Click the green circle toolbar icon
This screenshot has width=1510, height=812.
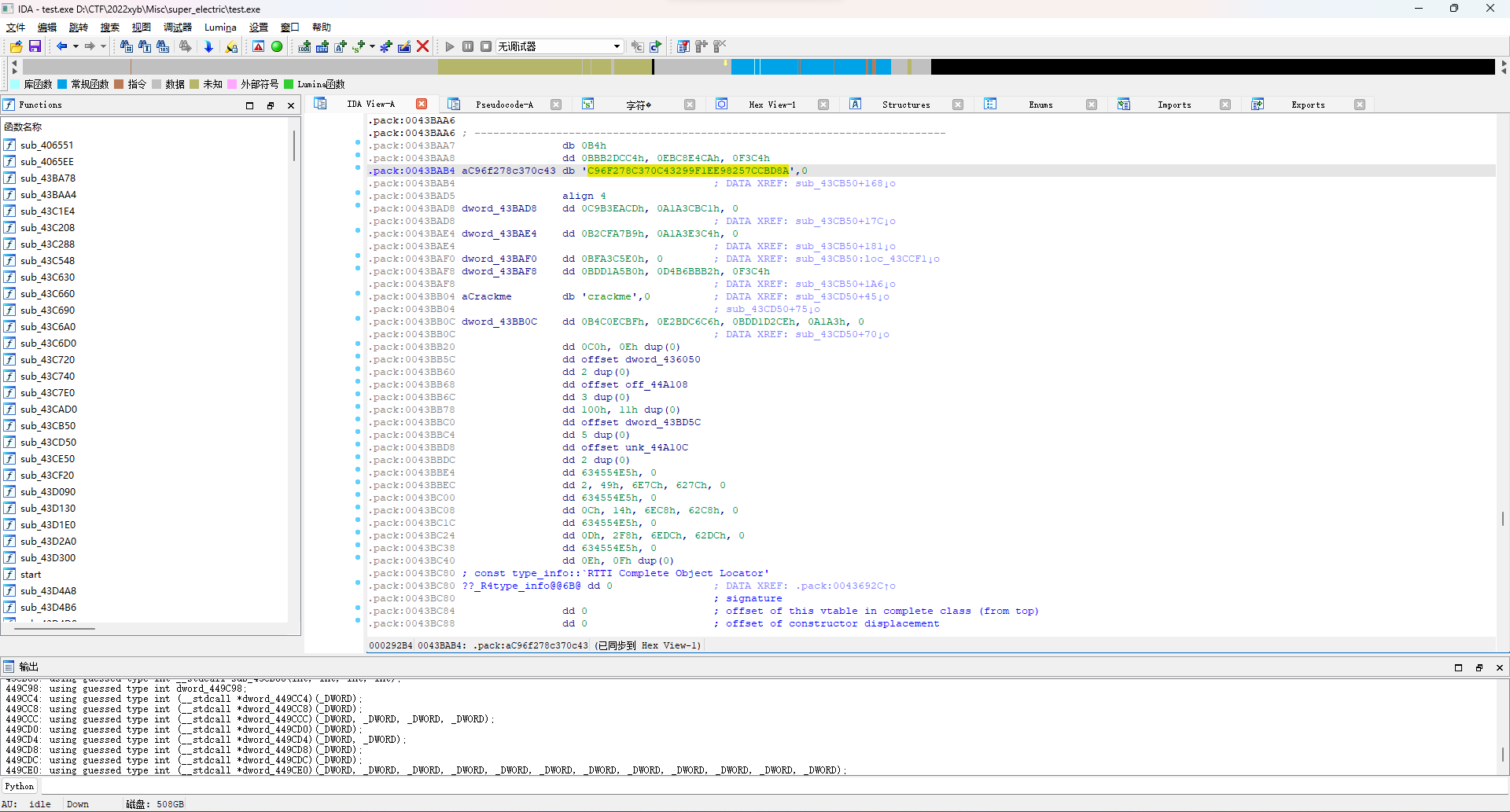point(277,47)
